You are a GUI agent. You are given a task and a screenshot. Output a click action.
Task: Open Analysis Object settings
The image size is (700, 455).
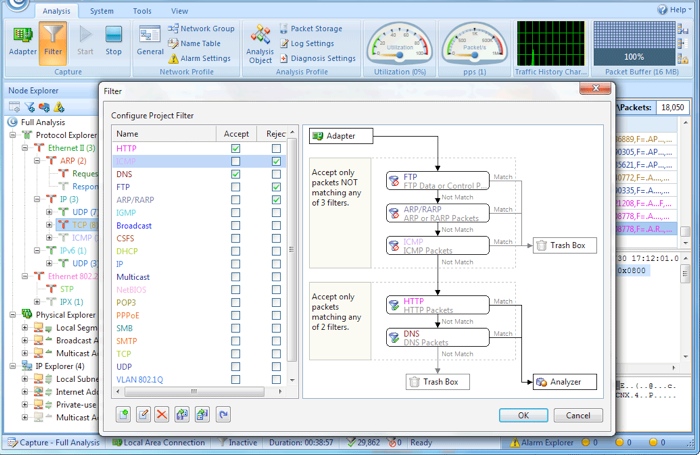point(260,44)
